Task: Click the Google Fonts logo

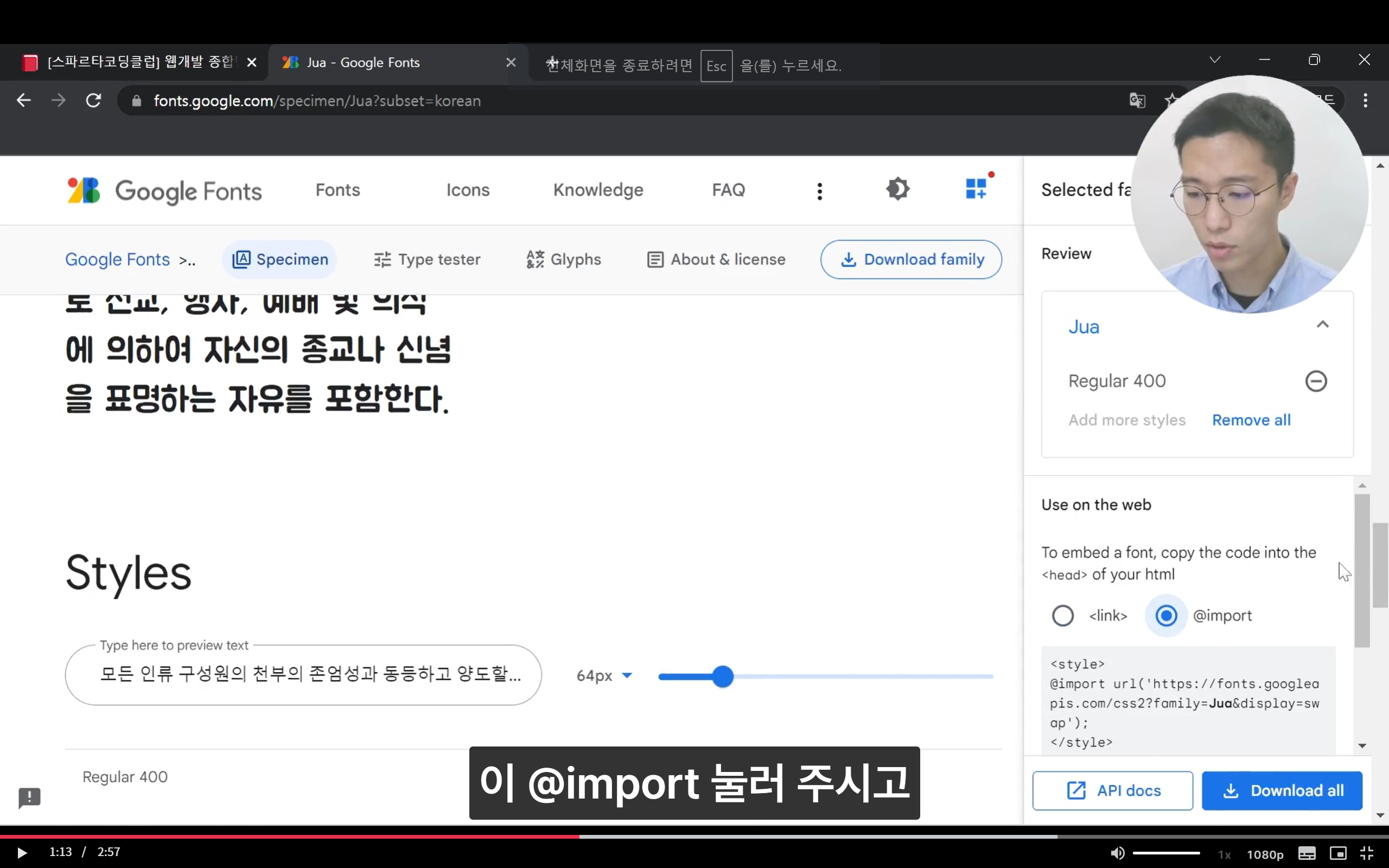Action: 164,190
